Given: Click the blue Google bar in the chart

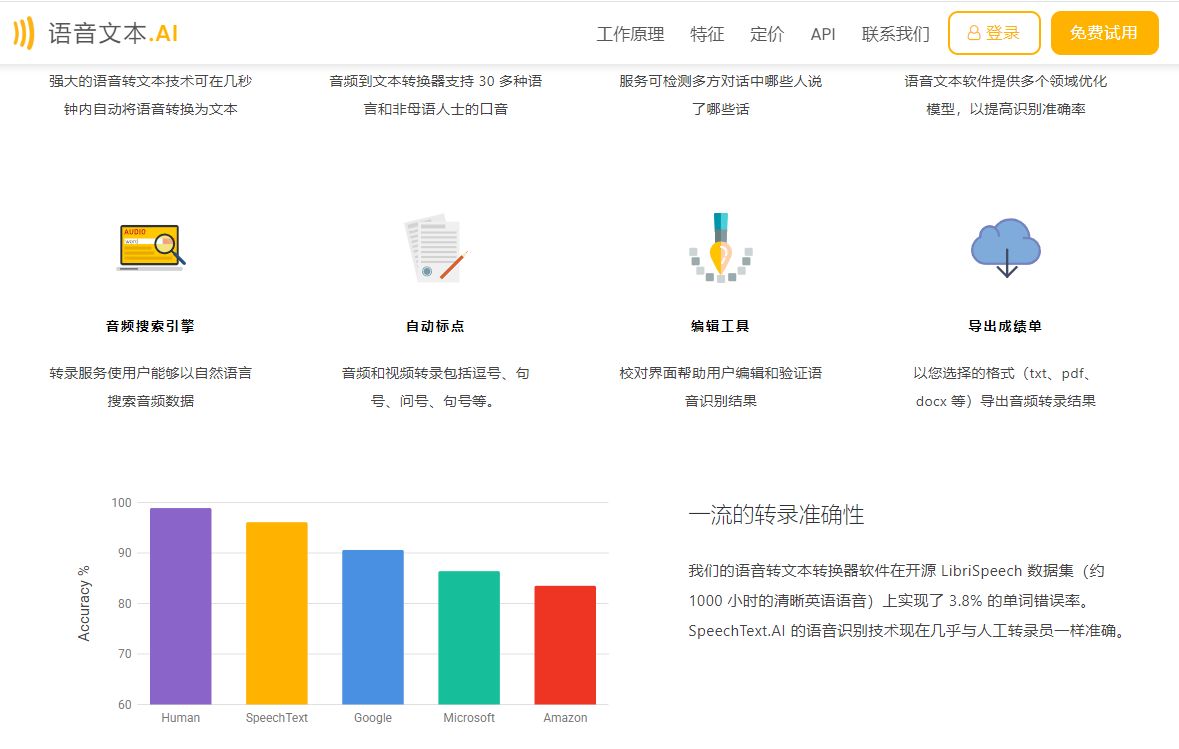Looking at the screenshot, I should 373,627.
